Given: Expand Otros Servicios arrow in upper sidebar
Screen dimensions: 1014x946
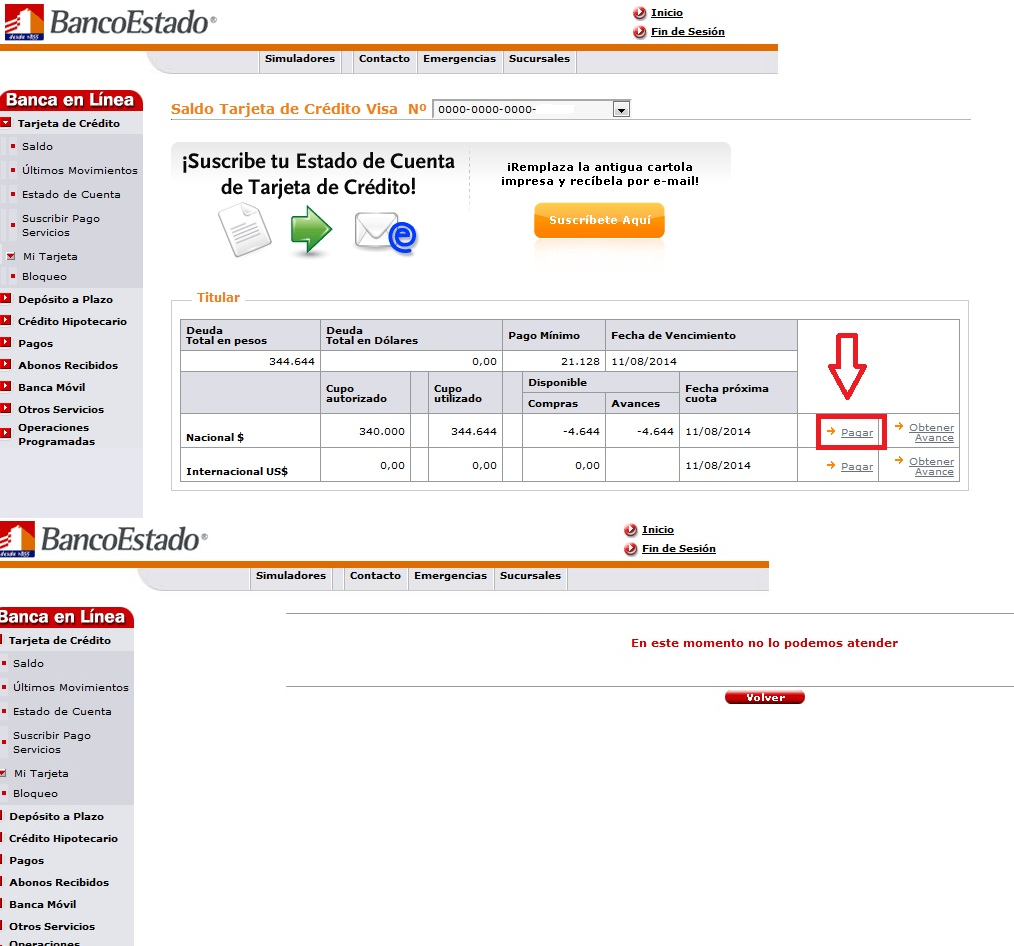Looking at the screenshot, I should tap(6, 409).
